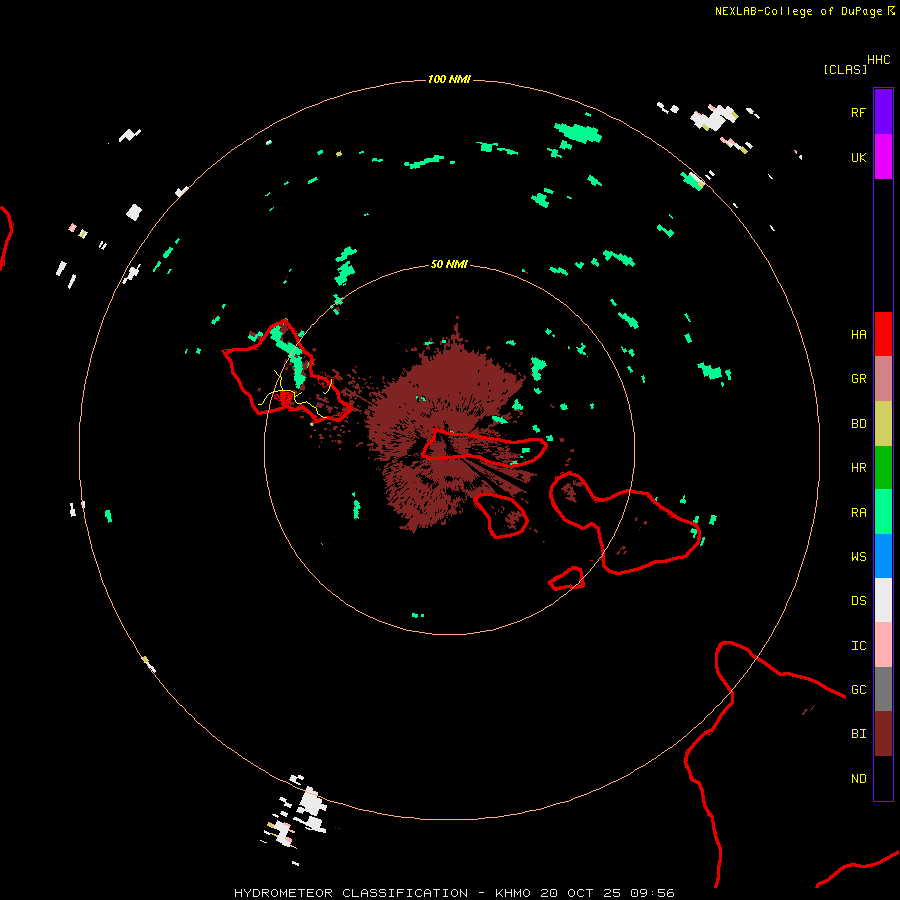
Task: Select the gray GC legend color swatch
Action: point(883,689)
